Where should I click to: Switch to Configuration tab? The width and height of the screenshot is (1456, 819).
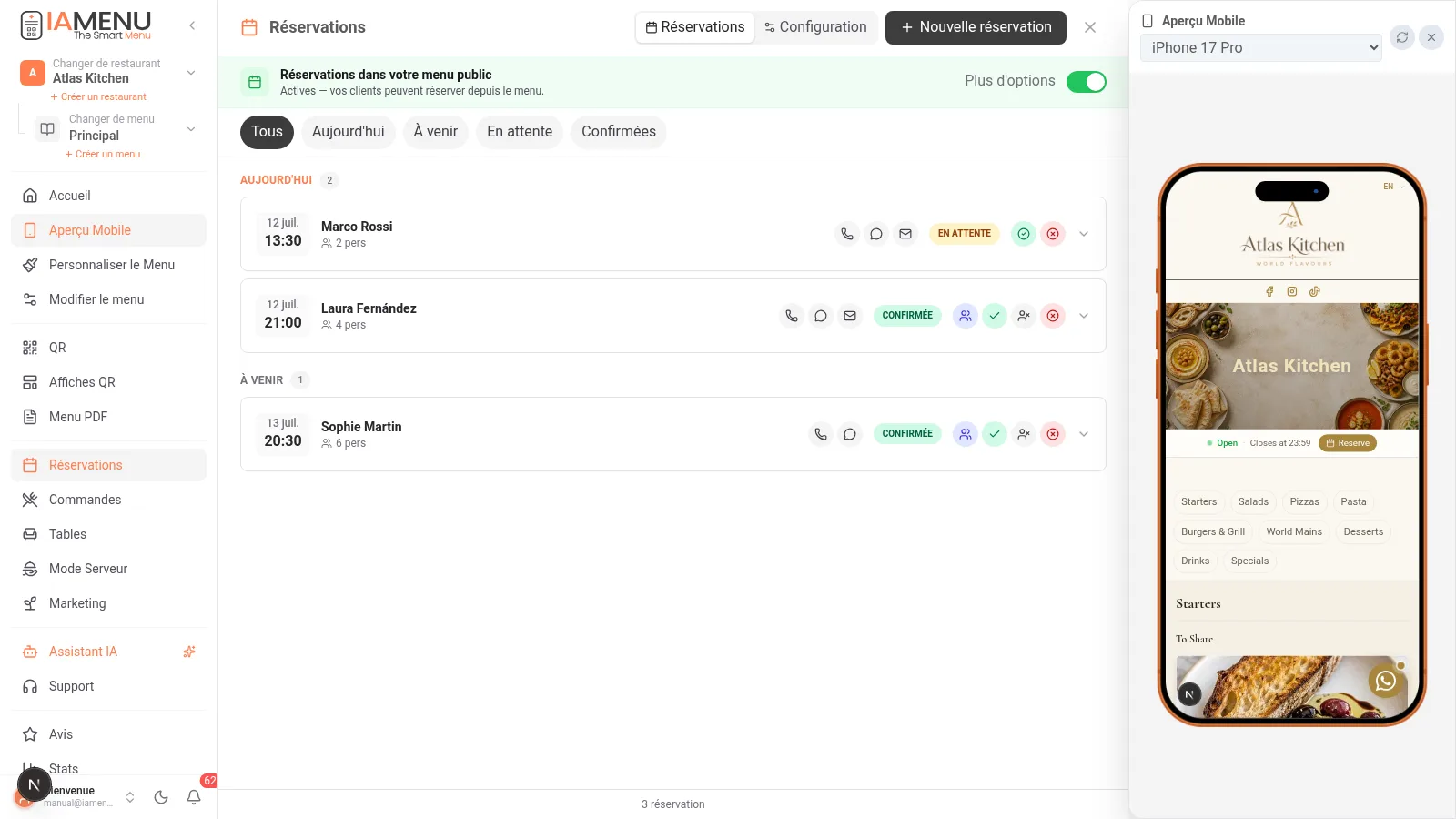point(816,27)
